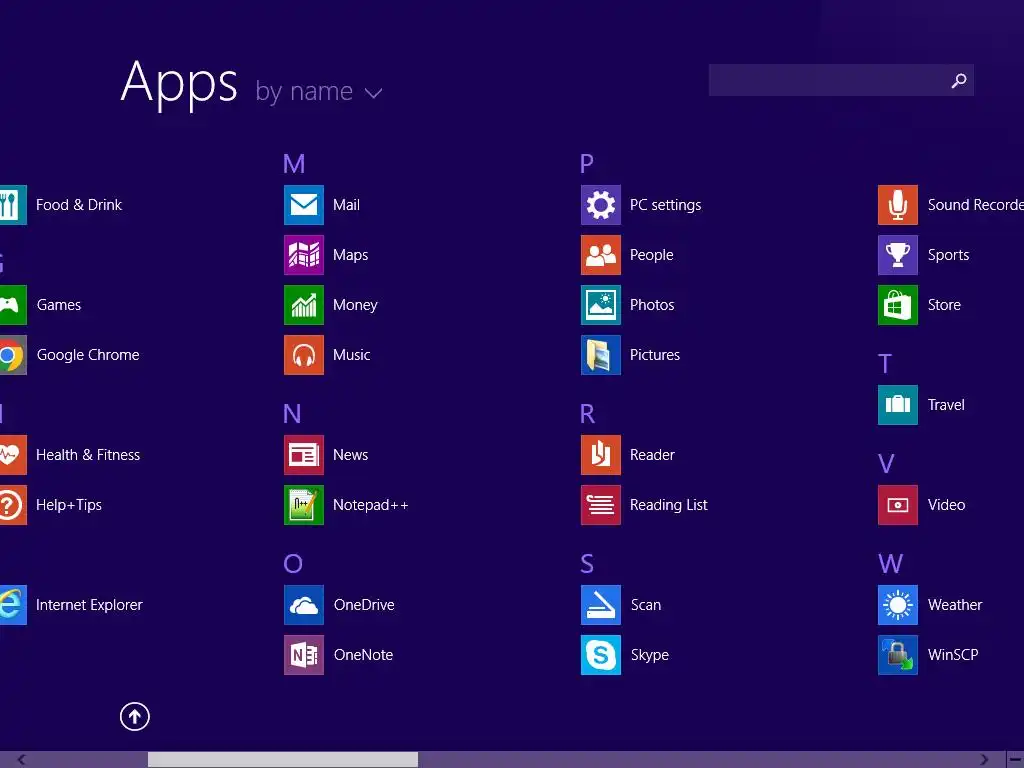The width and height of the screenshot is (1024, 768).
Task: Select the N letter group header
Action: (x=292, y=413)
